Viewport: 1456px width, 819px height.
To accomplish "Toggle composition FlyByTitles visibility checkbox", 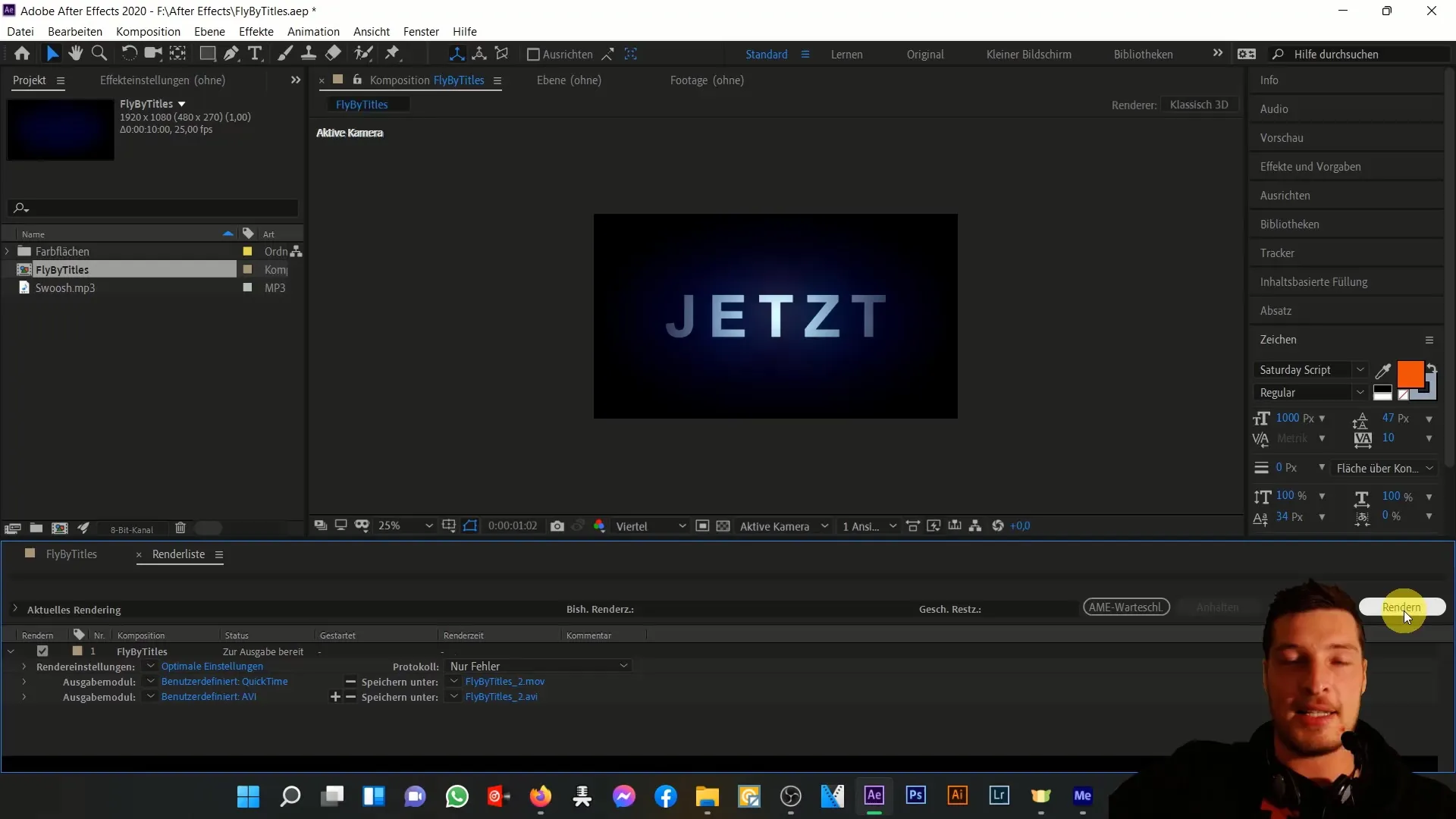I will [43, 651].
